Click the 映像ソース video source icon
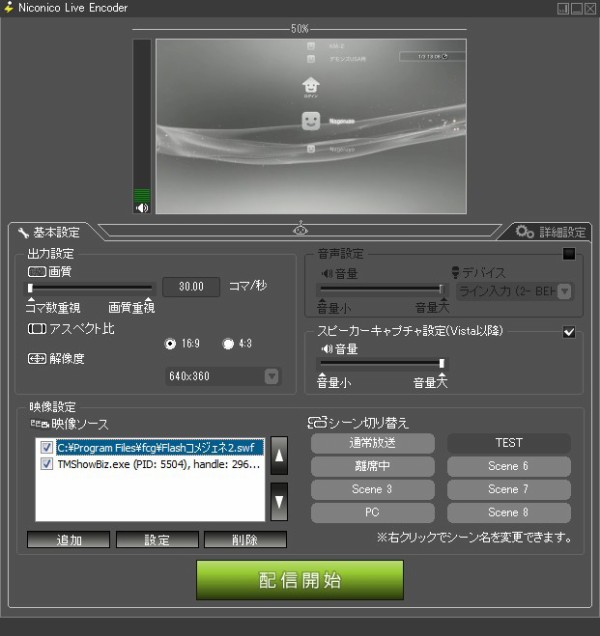Screen dimensions: 600x636 (x=40, y=424)
